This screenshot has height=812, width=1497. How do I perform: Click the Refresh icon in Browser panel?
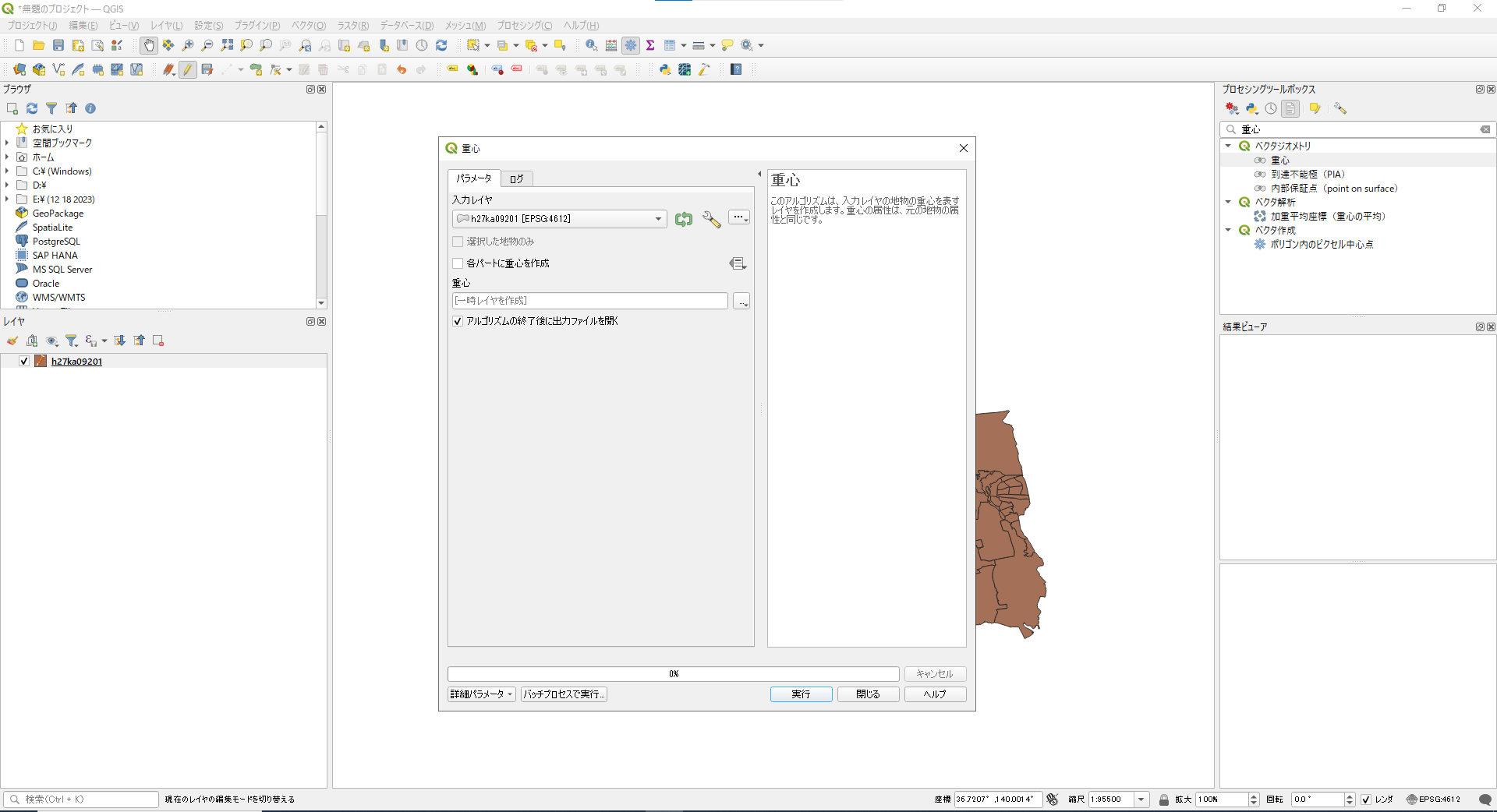pos(32,108)
